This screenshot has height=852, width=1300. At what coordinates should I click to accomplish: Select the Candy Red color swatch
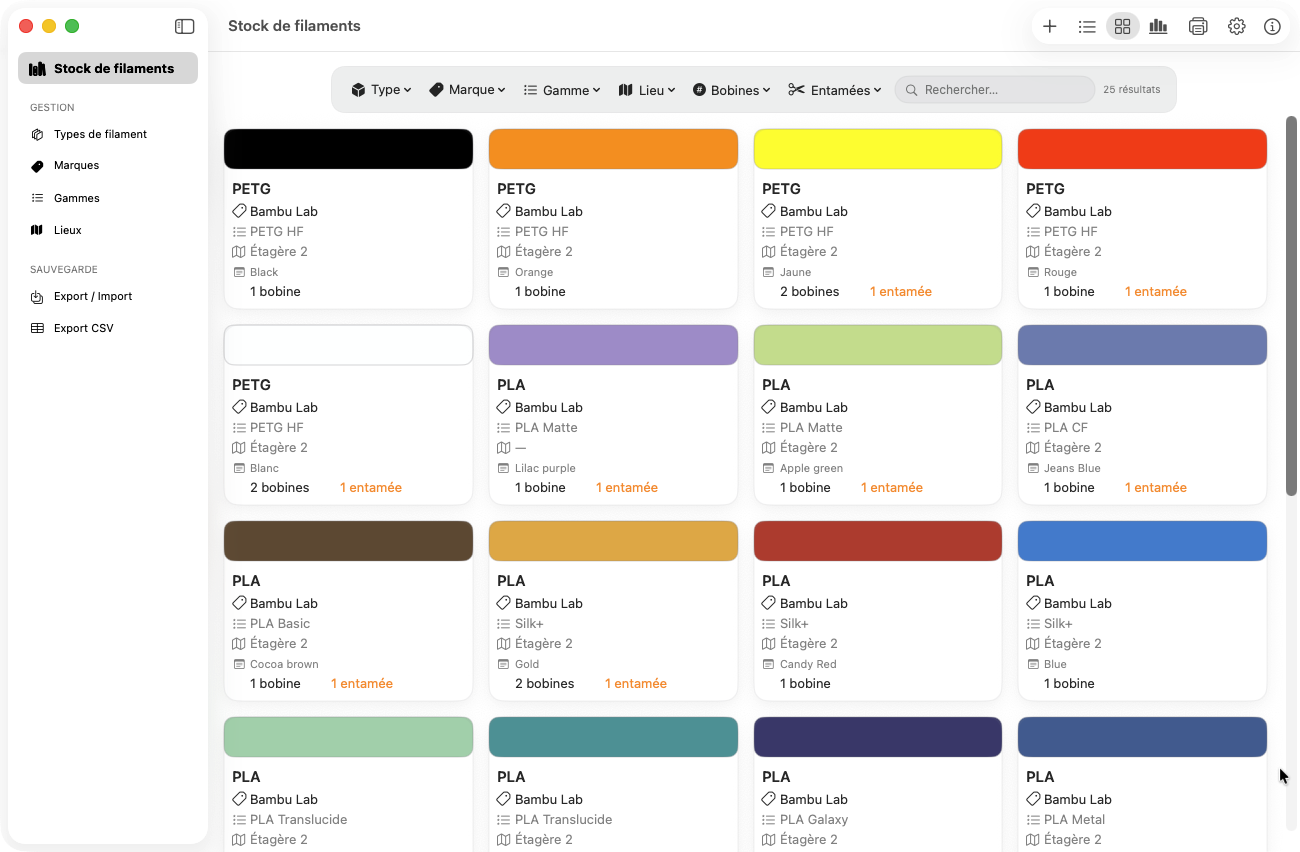[x=878, y=541]
